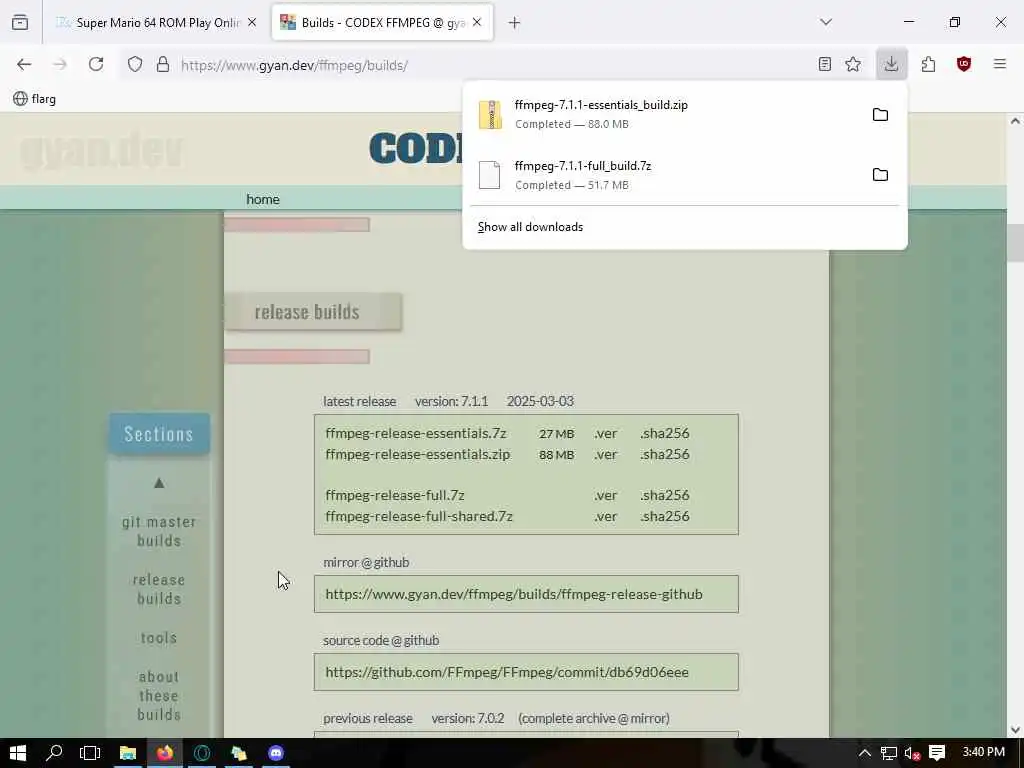The image size is (1024, 768).
Task: Open the Firefox hamburger menu
Action: (x=1000, y=64)
